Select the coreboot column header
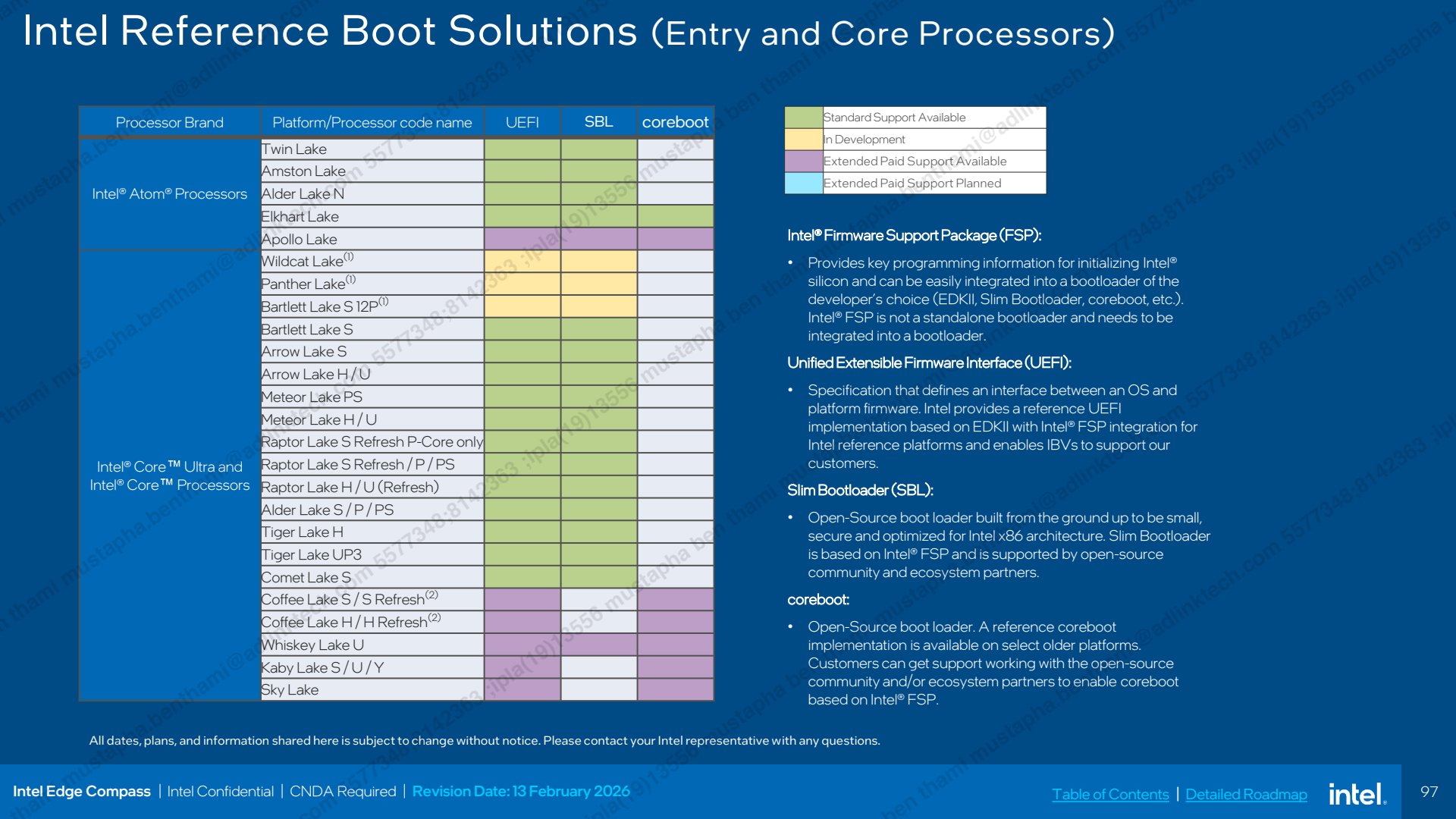The image size is (1456, 819). pyautogui.click(x=676, y=122)
